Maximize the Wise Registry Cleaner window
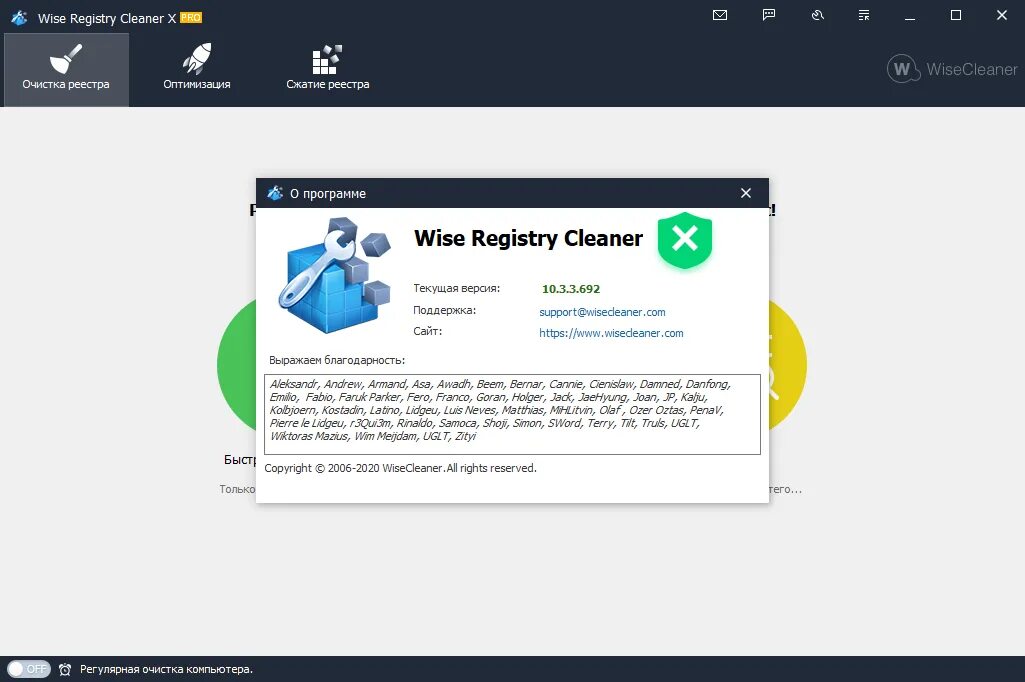1025x682 pixels. [x=956, y=15]
